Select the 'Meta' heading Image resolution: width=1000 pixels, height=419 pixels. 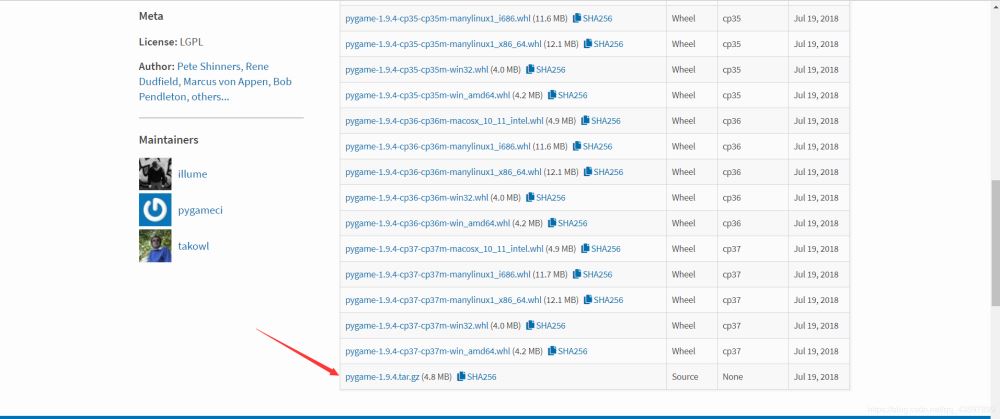(151, 16)
